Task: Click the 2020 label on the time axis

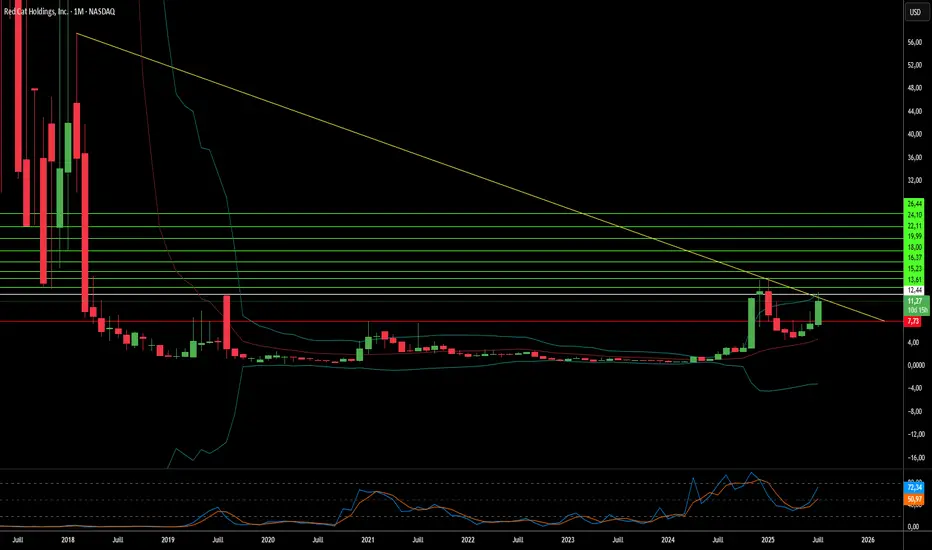Action: coord(268,539)
